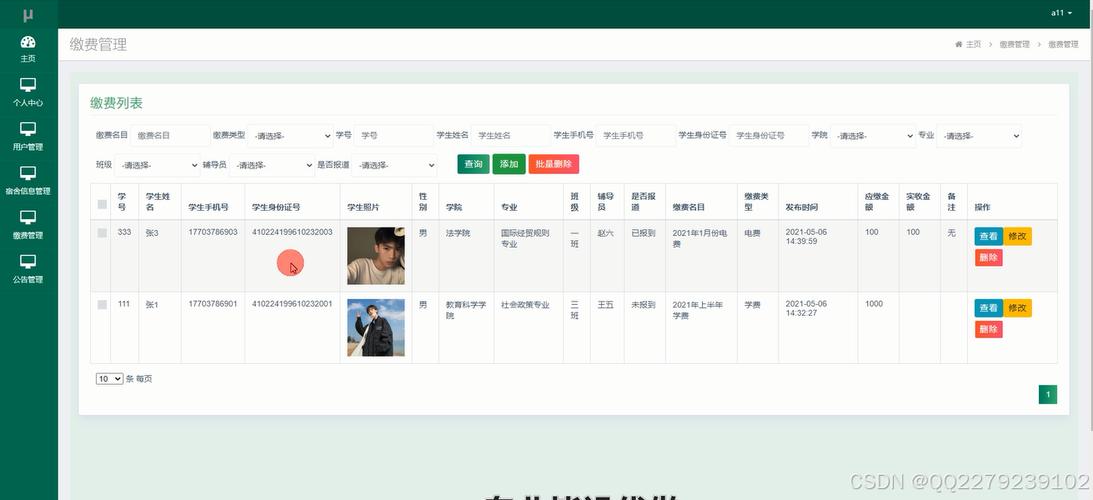Focus the 学号 search field

pos(394,136)
